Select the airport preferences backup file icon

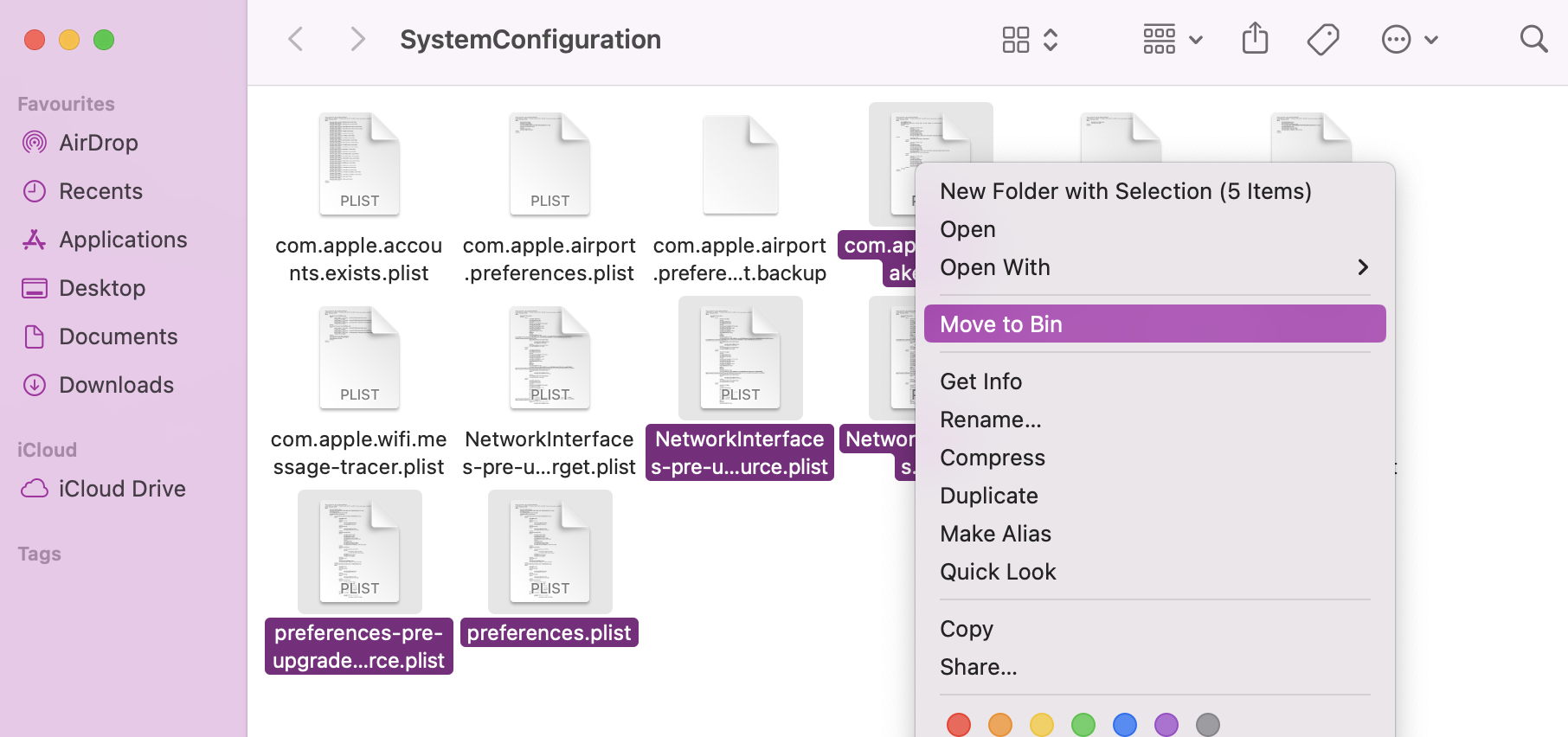tap(740, 164)
